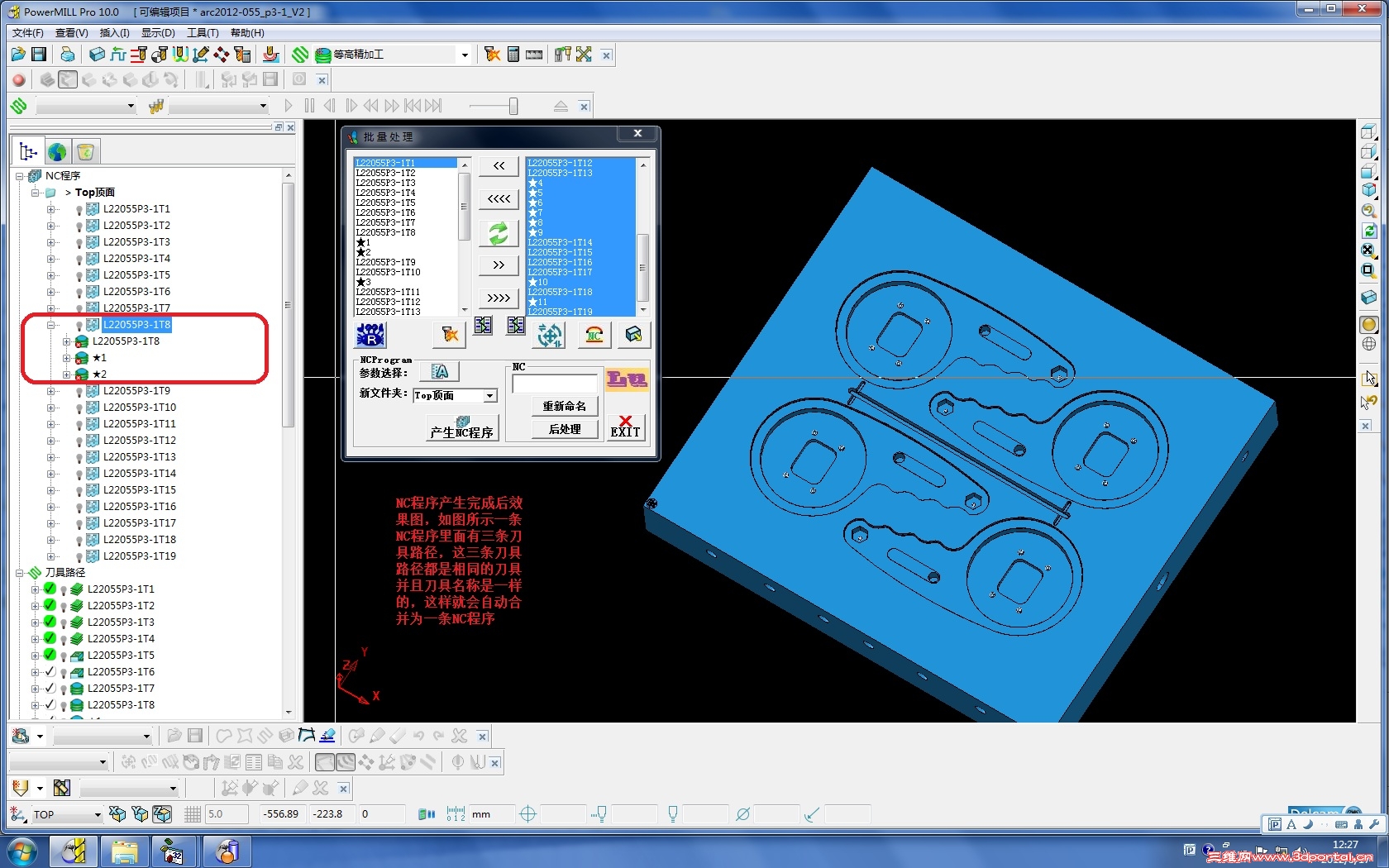The height and width of the screenshot is (868, 1389).
Task: Click the >> move-right button in 批量处理 dialog
Action: [x=499, y=265]
